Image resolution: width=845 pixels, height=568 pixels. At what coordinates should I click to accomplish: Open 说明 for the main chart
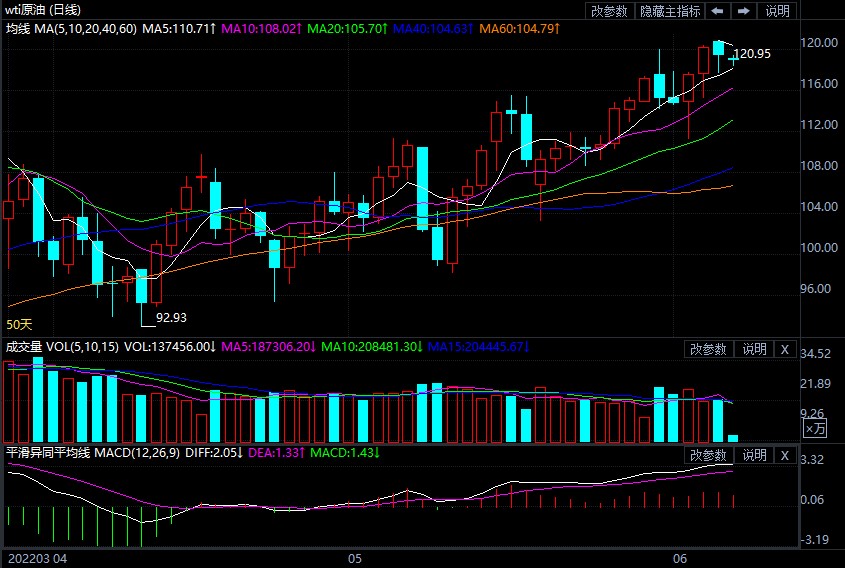click(x=777, y=11)
